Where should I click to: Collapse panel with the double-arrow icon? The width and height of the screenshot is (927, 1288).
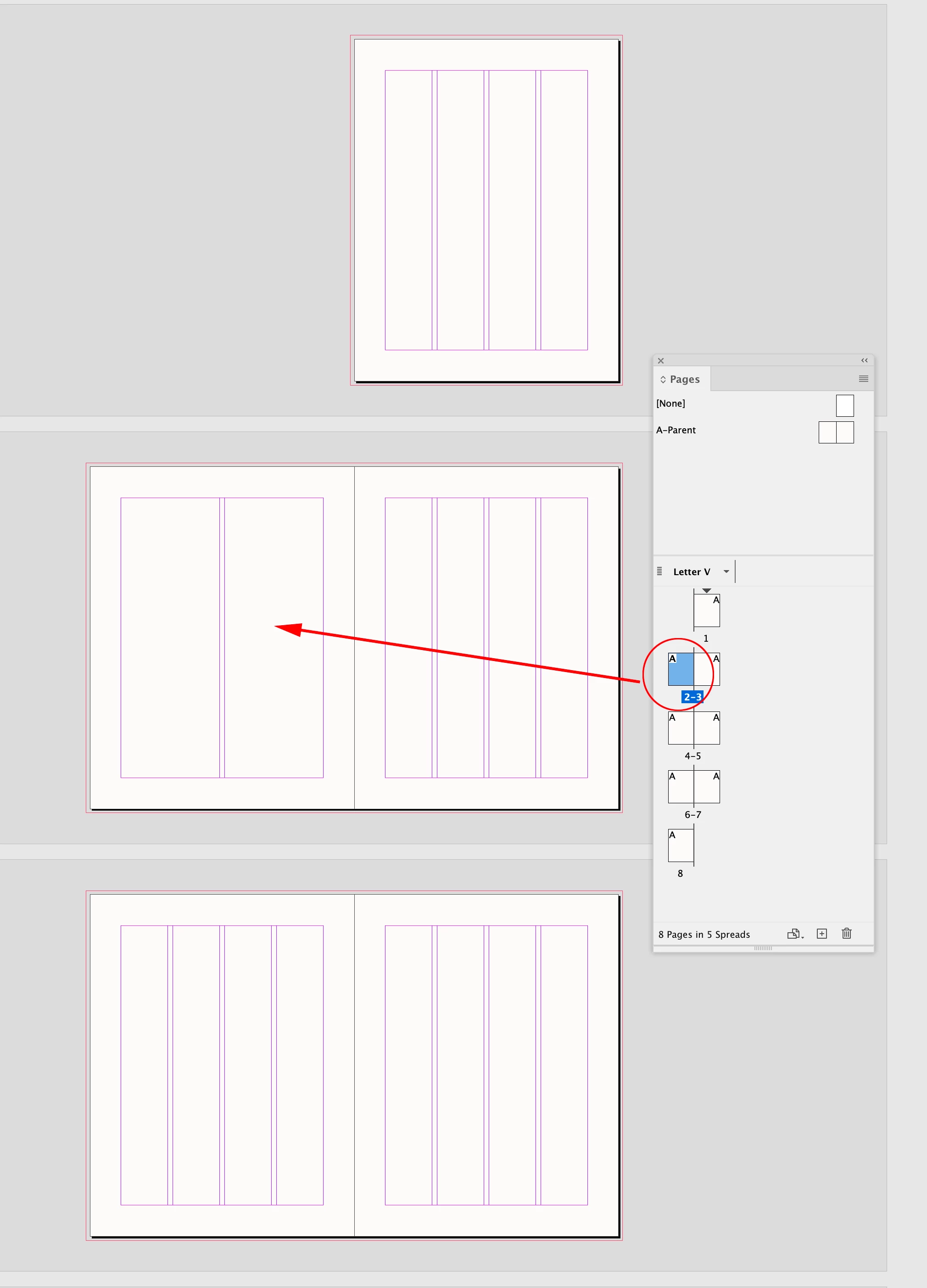pyautogui.click(x=864, y=360)
